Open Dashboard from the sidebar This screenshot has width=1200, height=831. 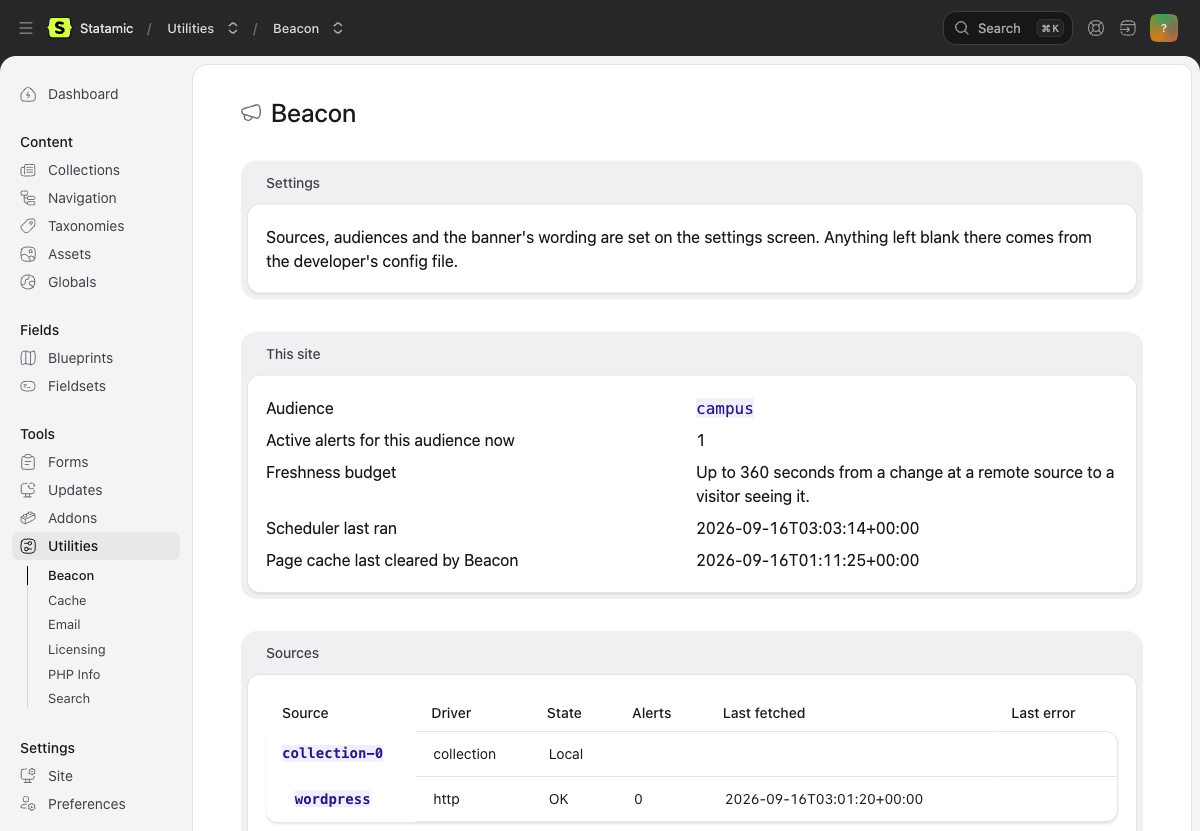83,94
